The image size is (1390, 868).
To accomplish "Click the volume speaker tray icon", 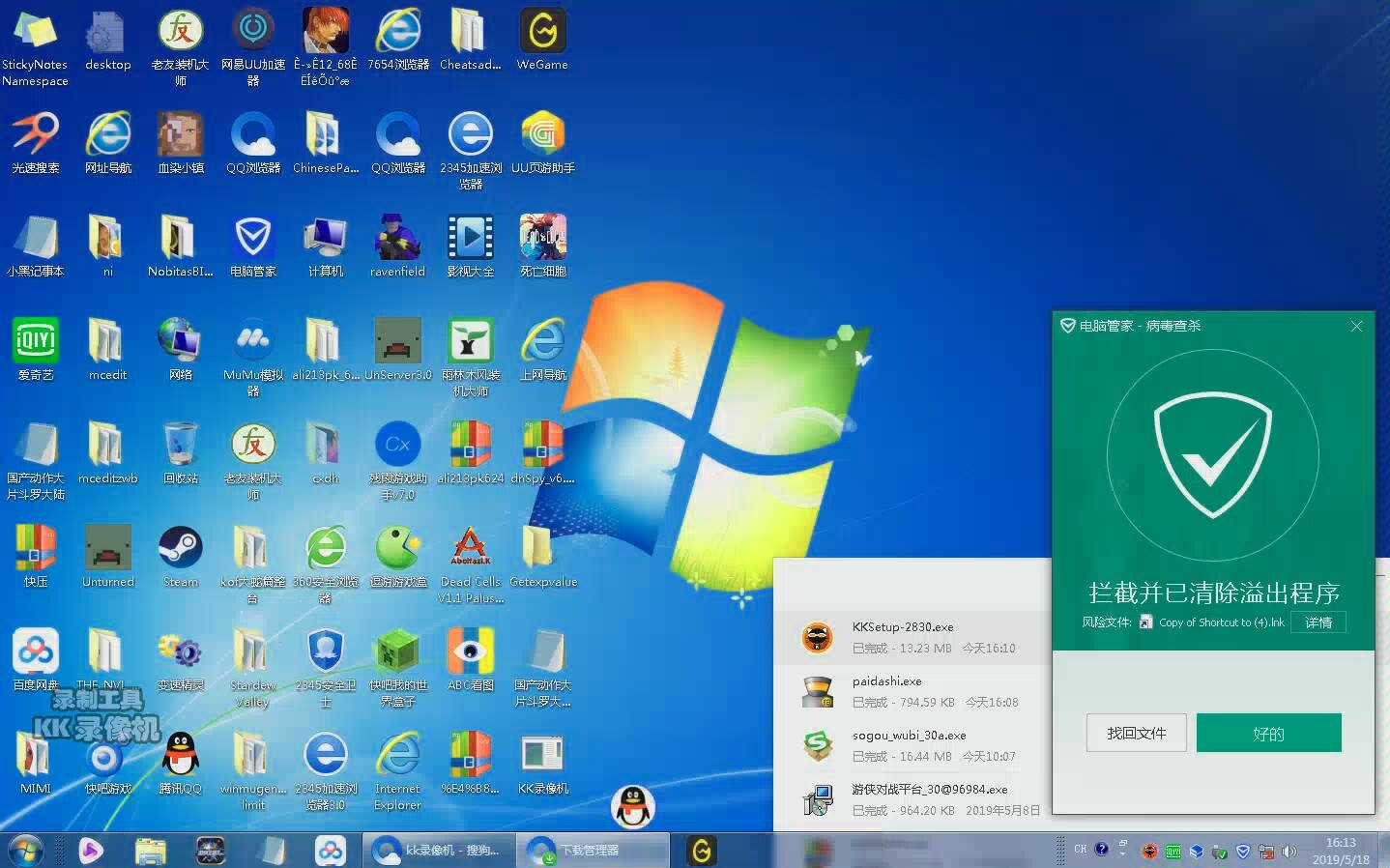I will 1288,852.
